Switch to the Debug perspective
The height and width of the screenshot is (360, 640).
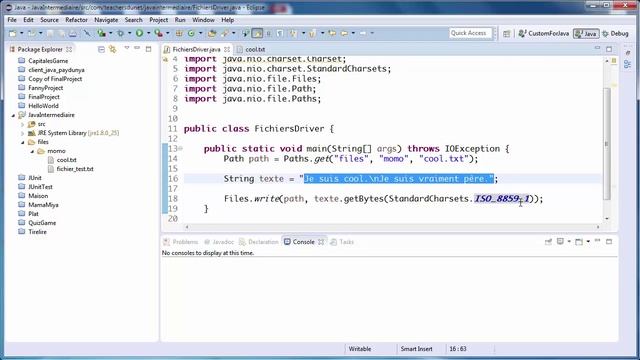[616, 33]
